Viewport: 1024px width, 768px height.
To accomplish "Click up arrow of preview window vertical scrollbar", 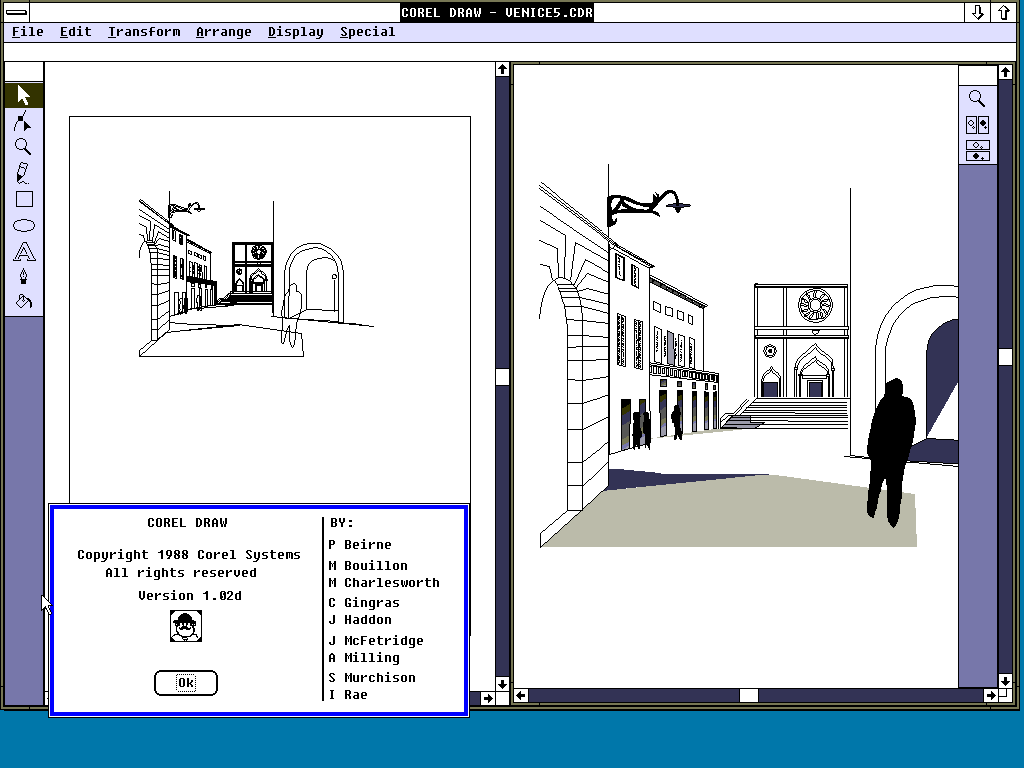I will tap(1005, 72).
